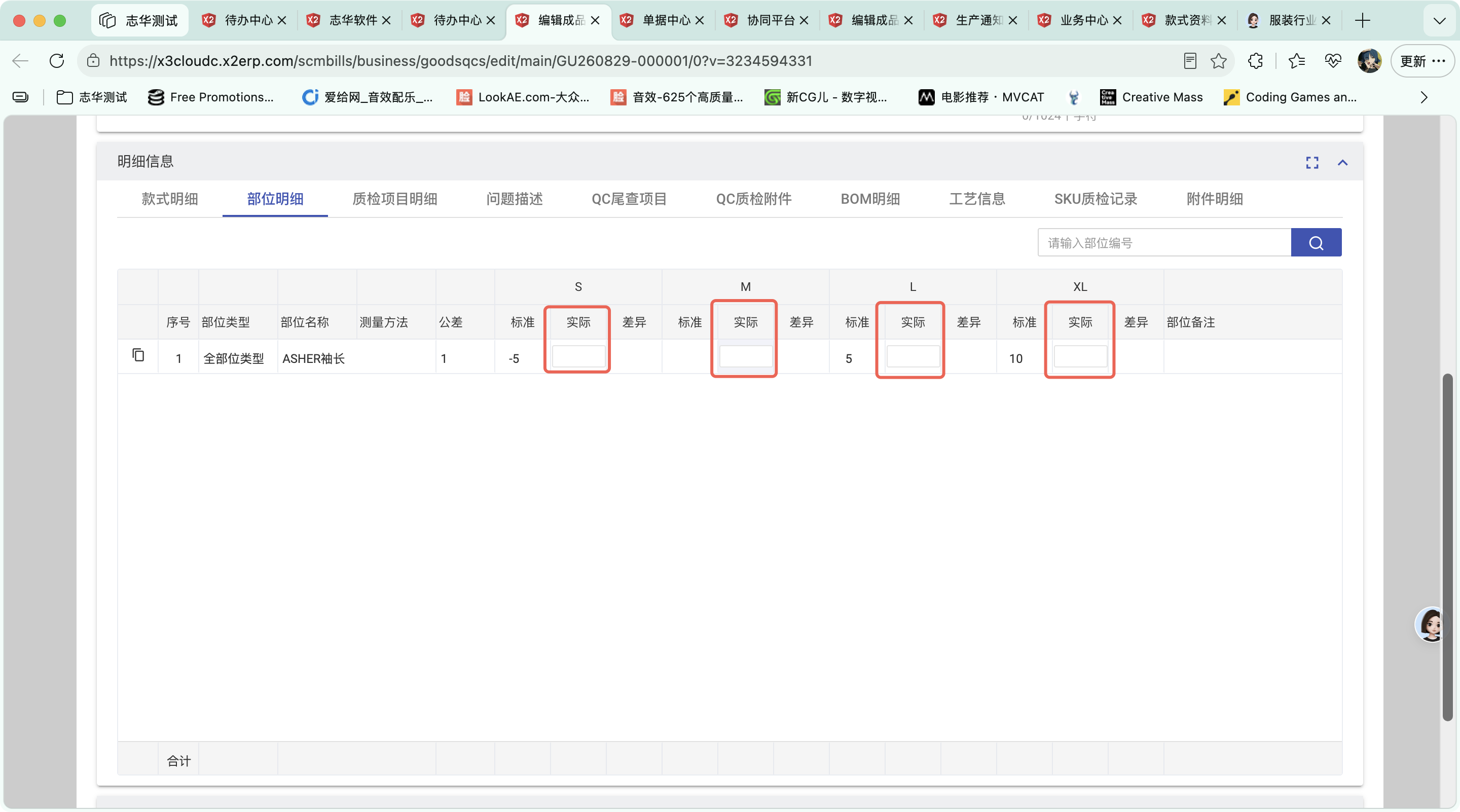Click the S size 实际 input cell
Image resolution: width=1460 pixels, height=812 pixels.
point(578,356)
